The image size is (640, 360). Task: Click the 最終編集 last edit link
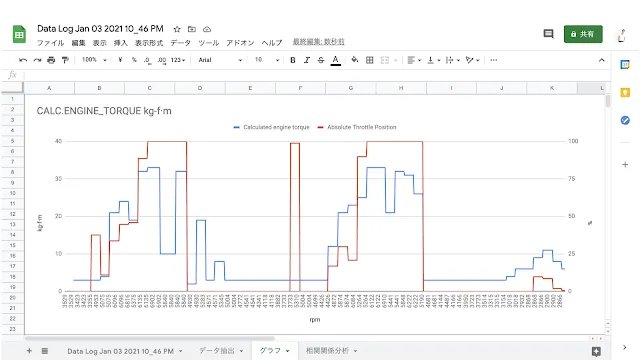tap(318, 42)
